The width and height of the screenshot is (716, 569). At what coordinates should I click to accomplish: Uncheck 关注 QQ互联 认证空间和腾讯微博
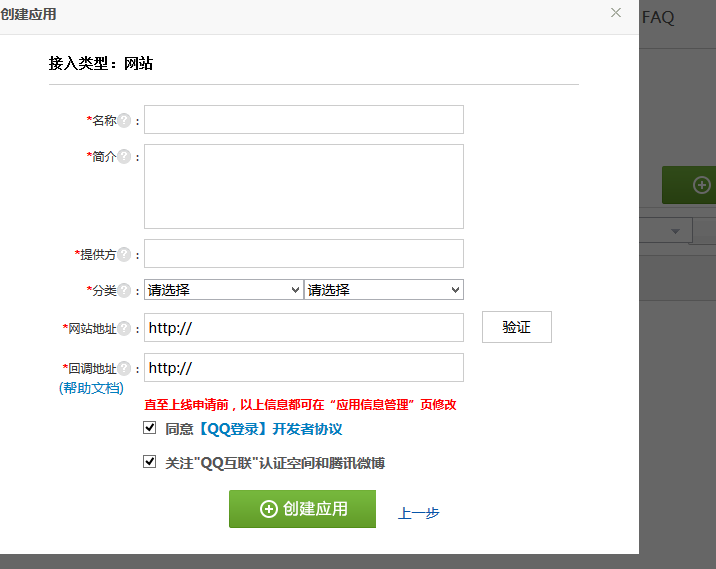[x=149, y=462]
